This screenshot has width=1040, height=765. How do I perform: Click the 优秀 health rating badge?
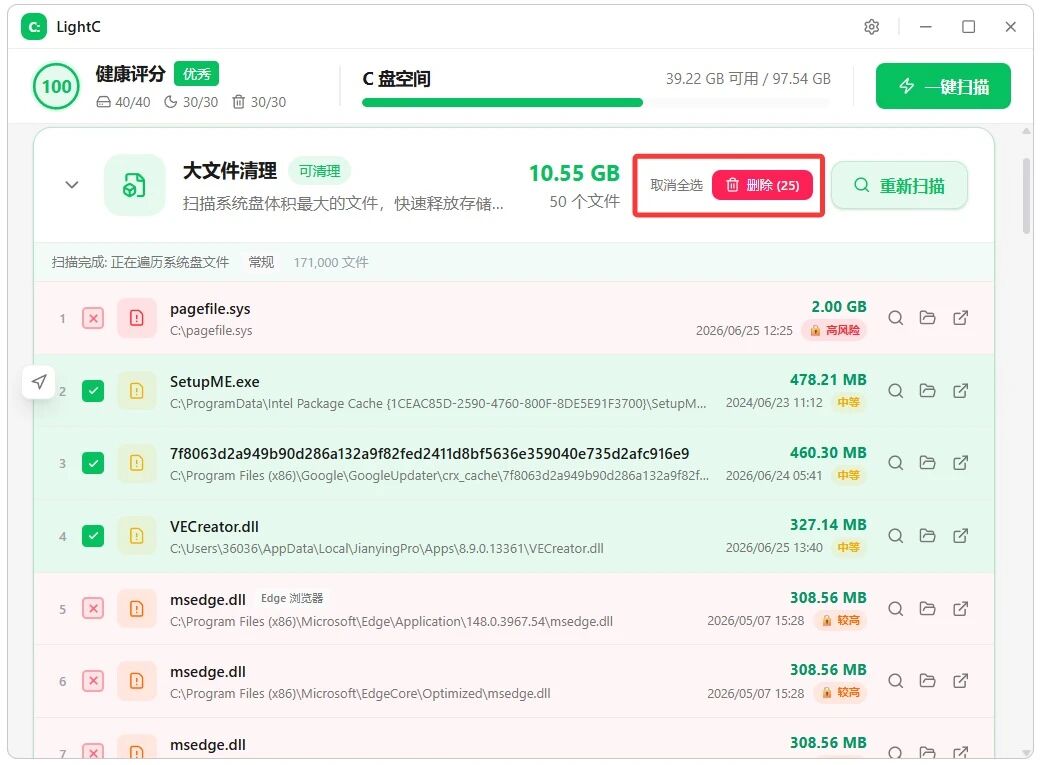(196, 74)
